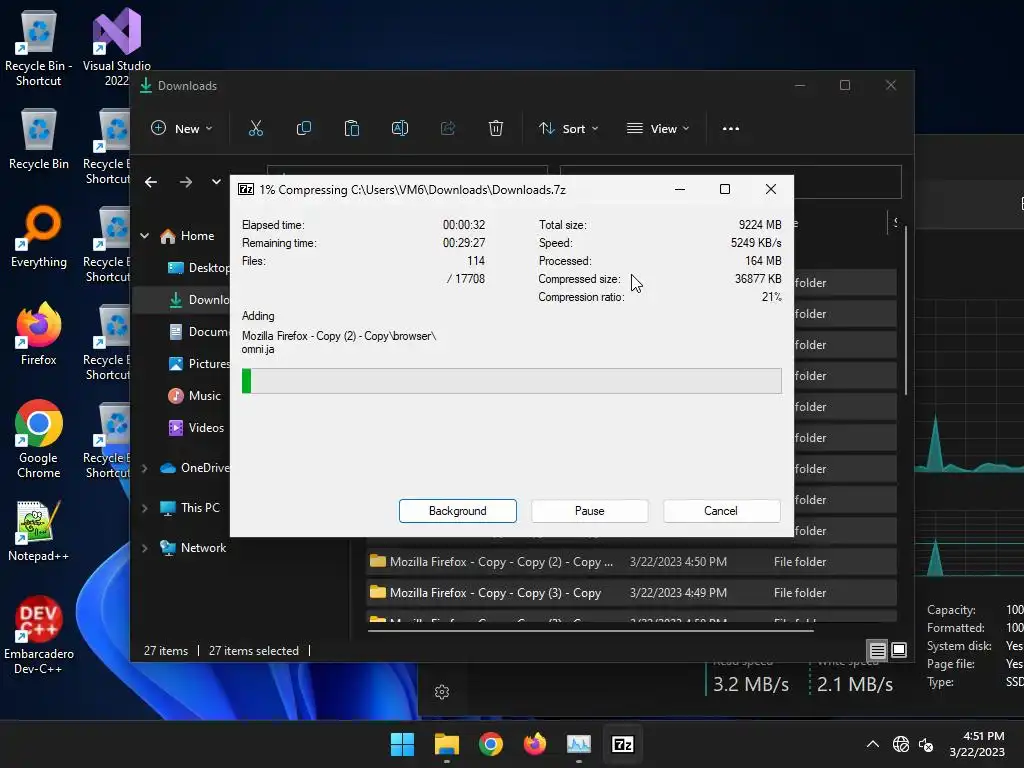Click the Share icon in Explorer toolbar

pyautogui.click(x=448, y=129)
